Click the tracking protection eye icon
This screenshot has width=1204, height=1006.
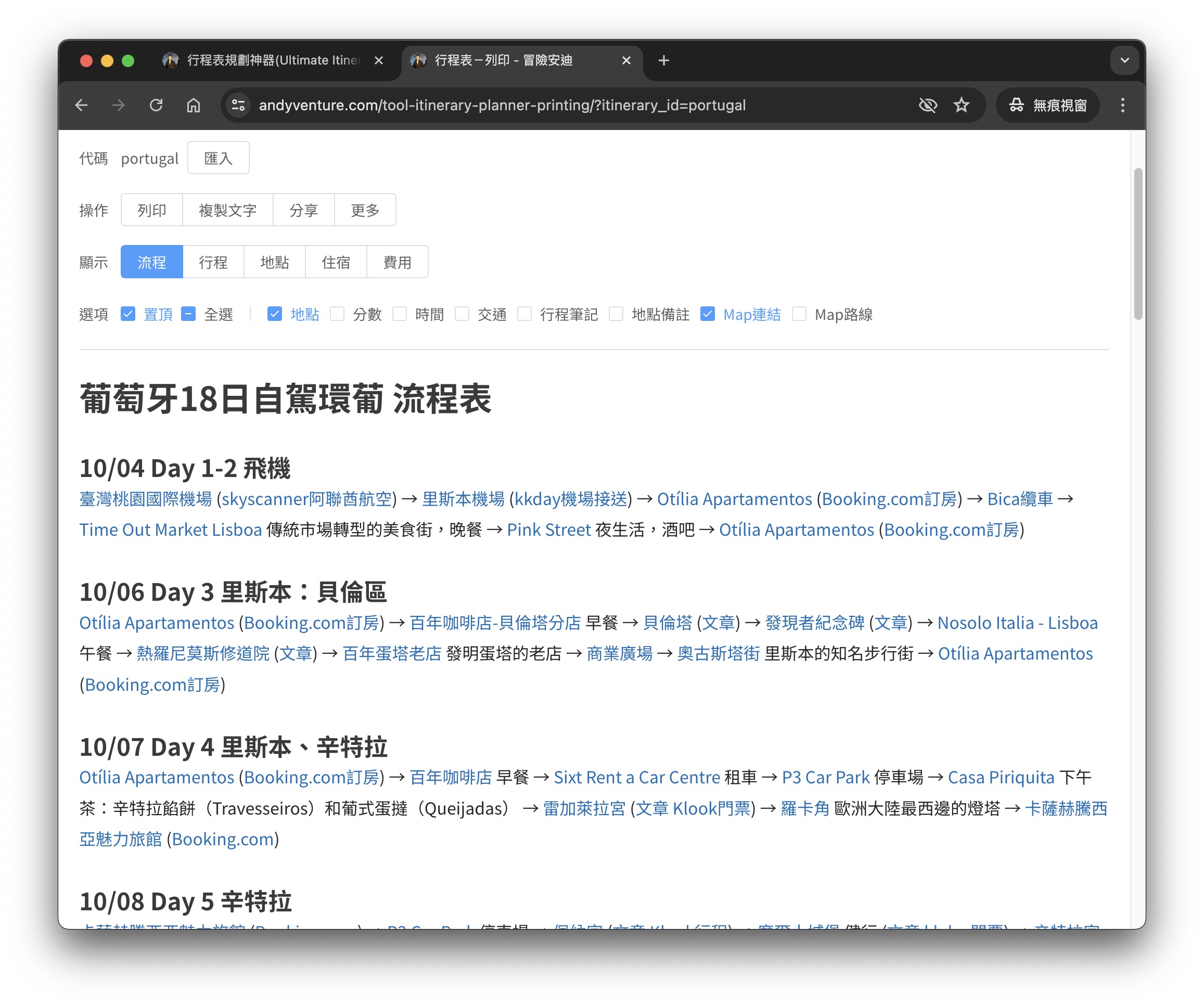[928, 106]
